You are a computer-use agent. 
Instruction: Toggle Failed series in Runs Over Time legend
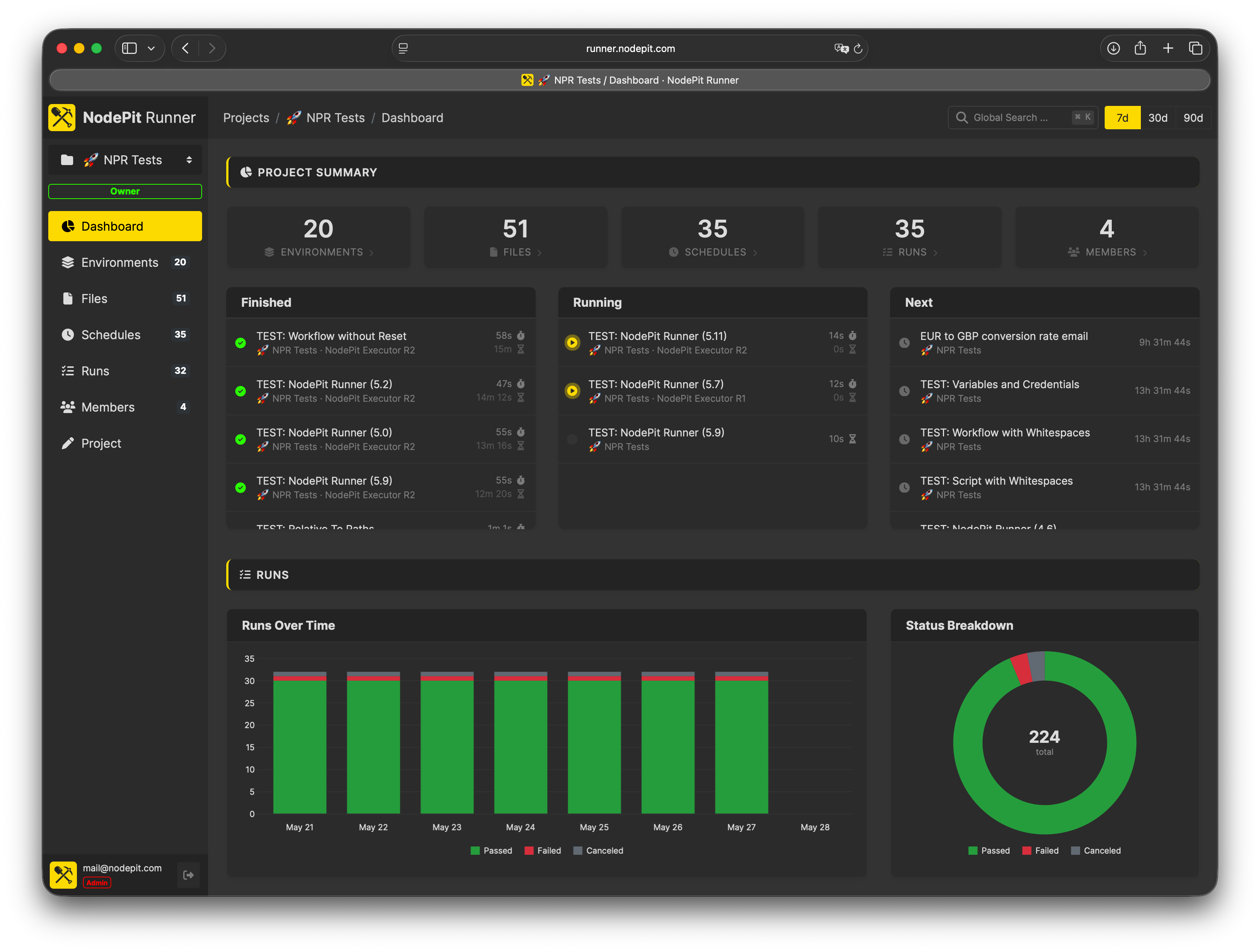pyautogui.click(x=542, y=851)
